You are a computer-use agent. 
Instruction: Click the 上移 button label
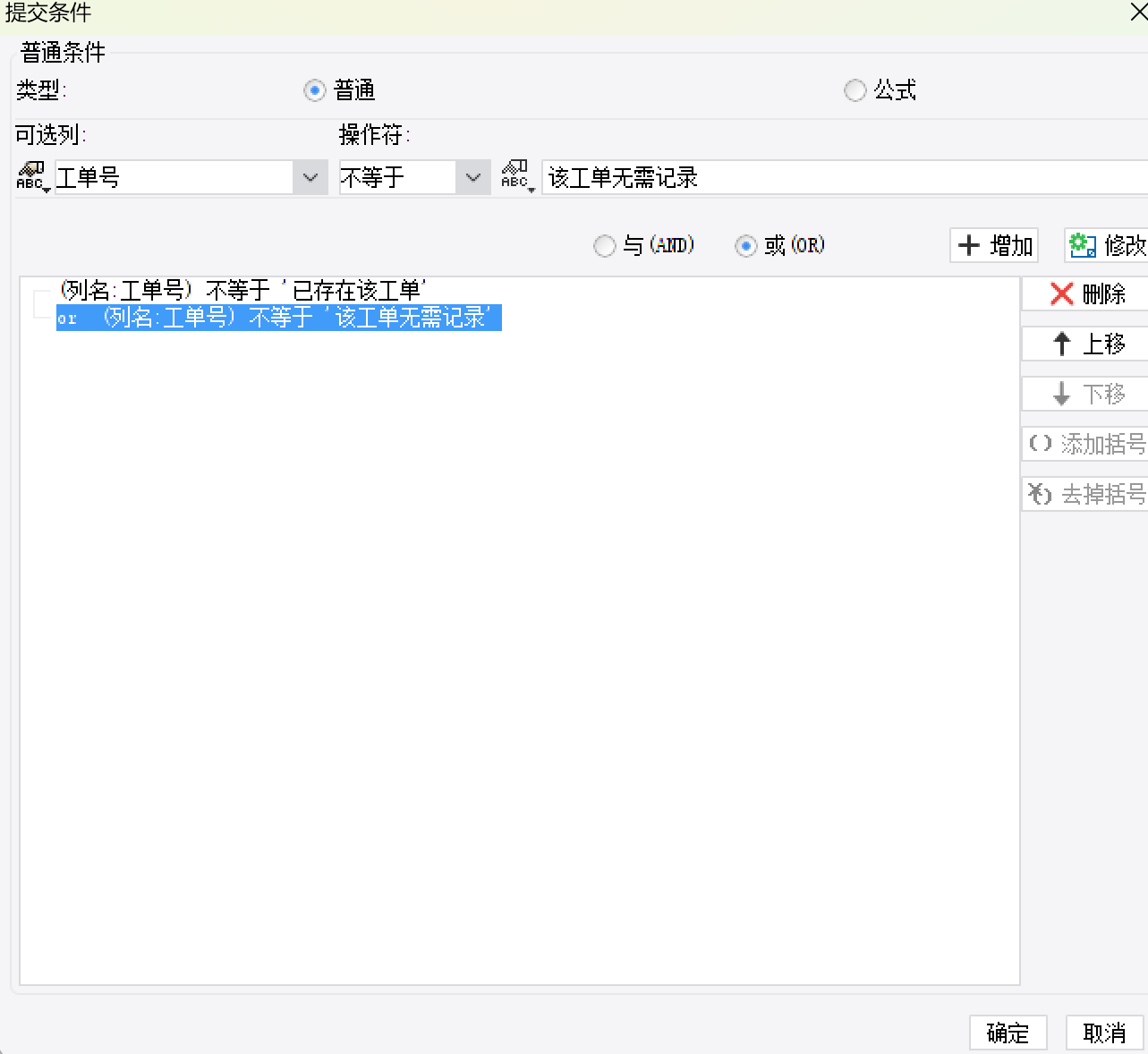click(1104, 344)
